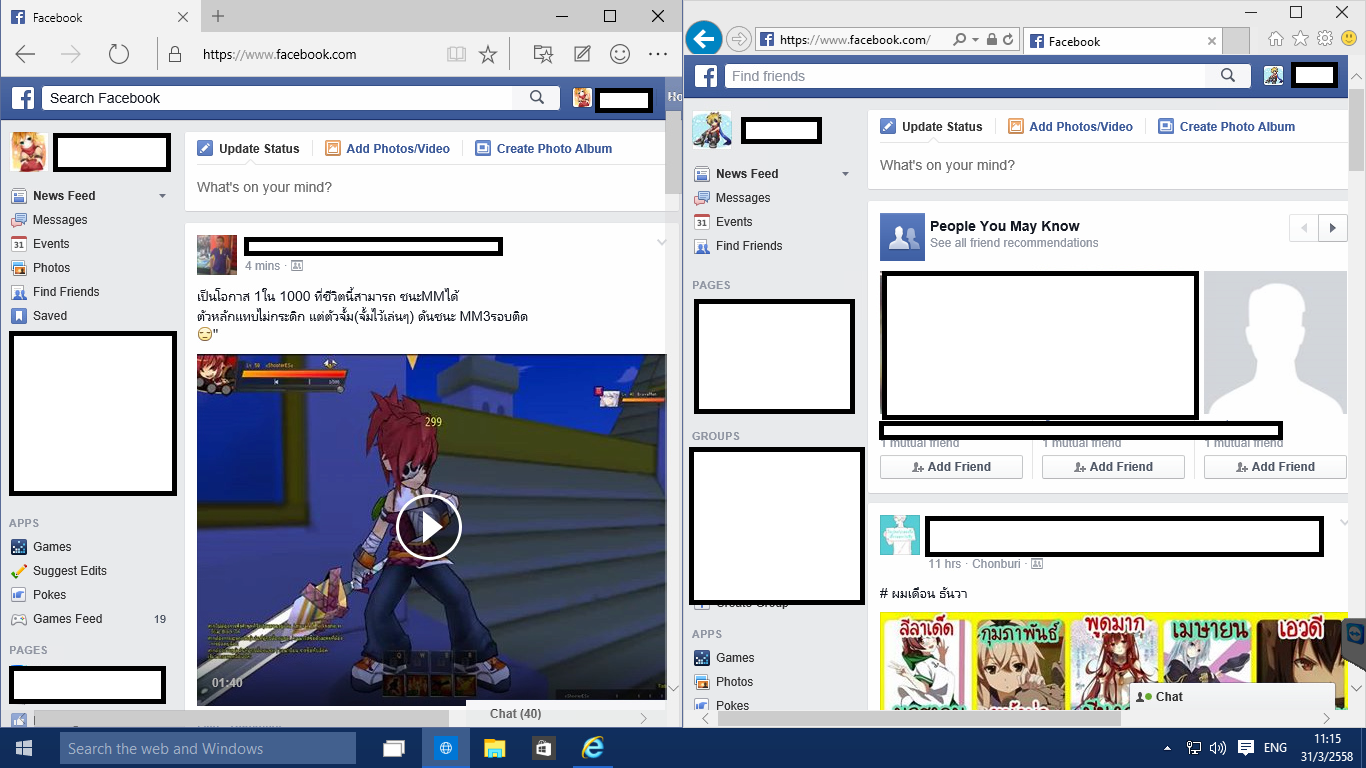Viewport: 1366px width, 768px height.
Task: Open File Explorer from taskbar
Action: click(x=494, y=748)
